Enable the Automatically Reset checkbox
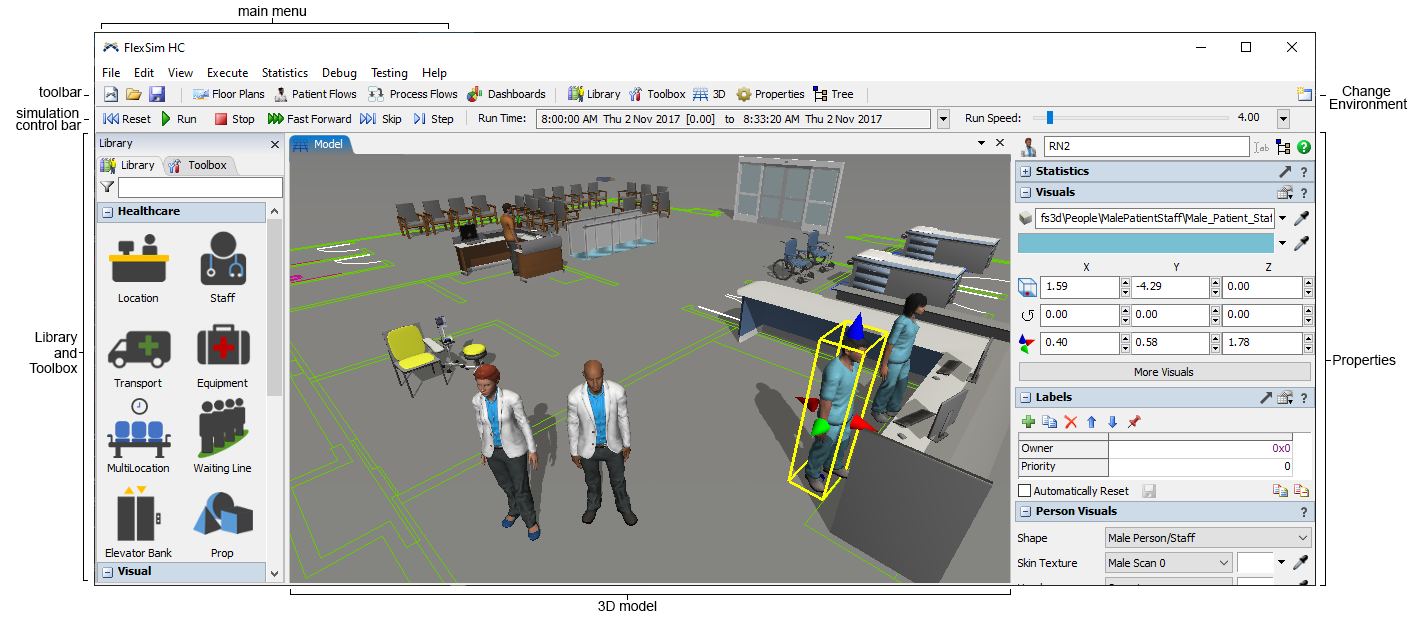The image size is (1419, 630). pos(1024,491)
